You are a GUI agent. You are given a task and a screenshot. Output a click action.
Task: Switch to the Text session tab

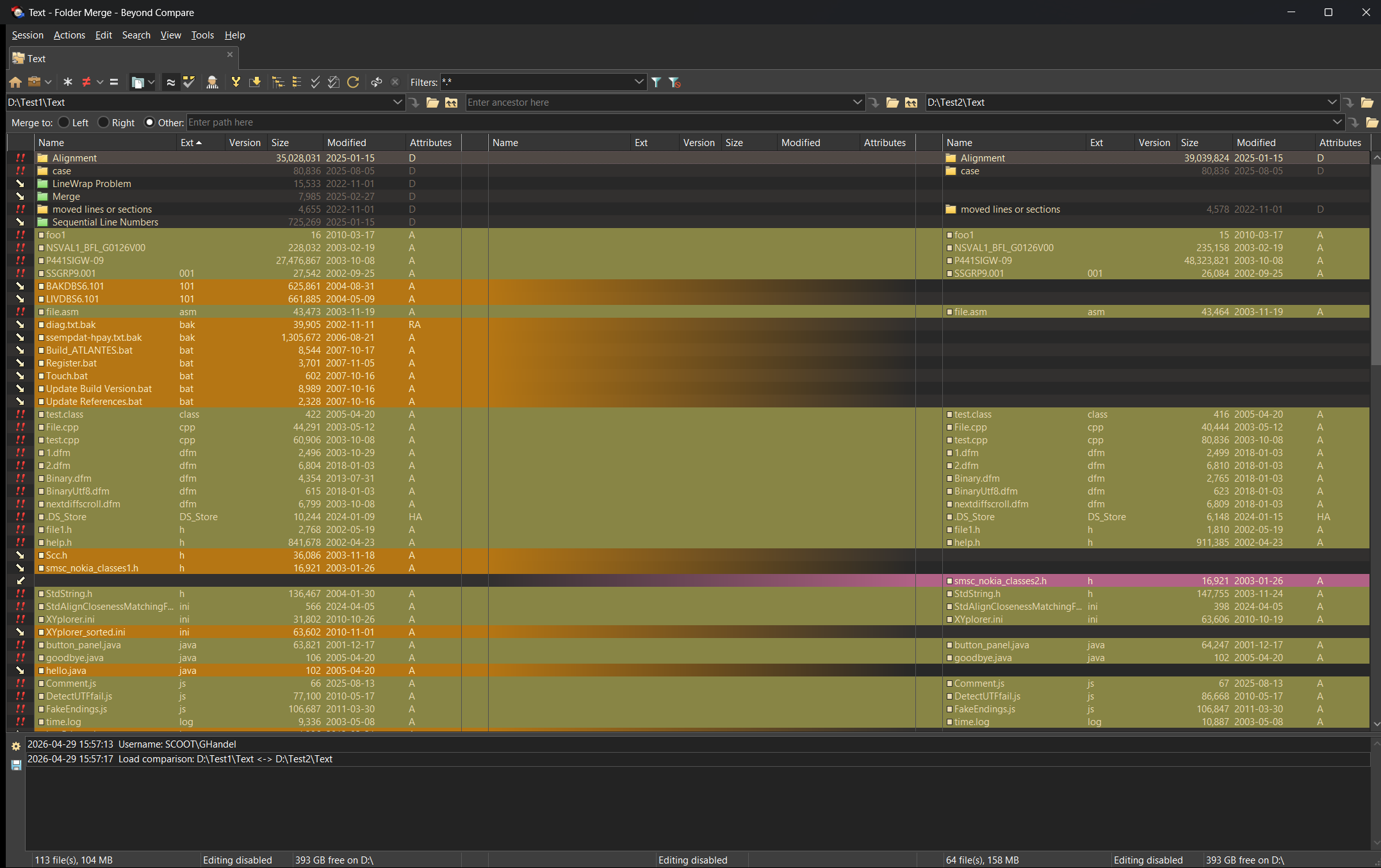coord(123,58)
